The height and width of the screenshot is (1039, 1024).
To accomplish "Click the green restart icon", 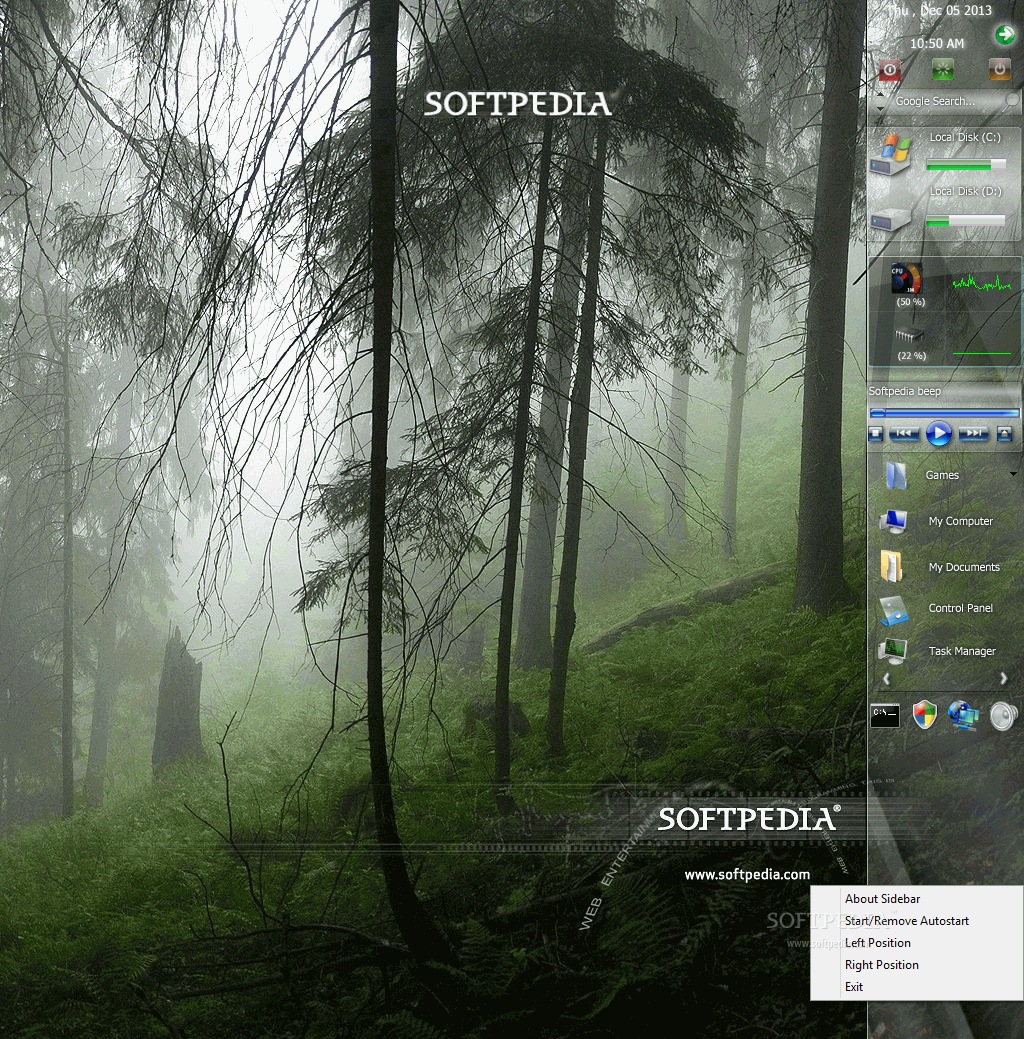I will click(943, 70).
